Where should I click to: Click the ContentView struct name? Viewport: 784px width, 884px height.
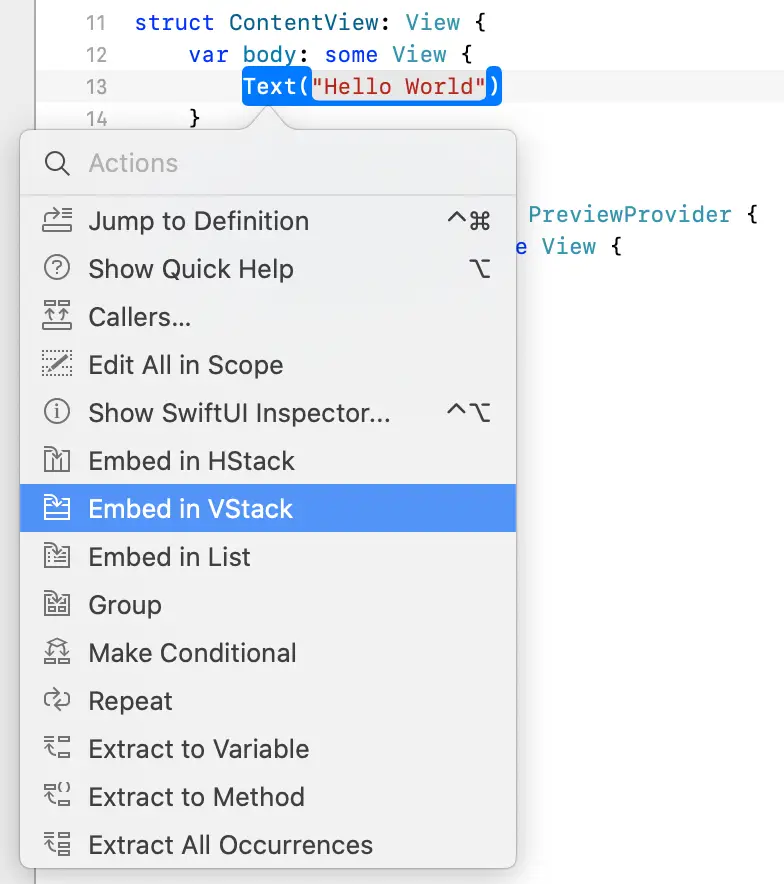click(304, 23)
